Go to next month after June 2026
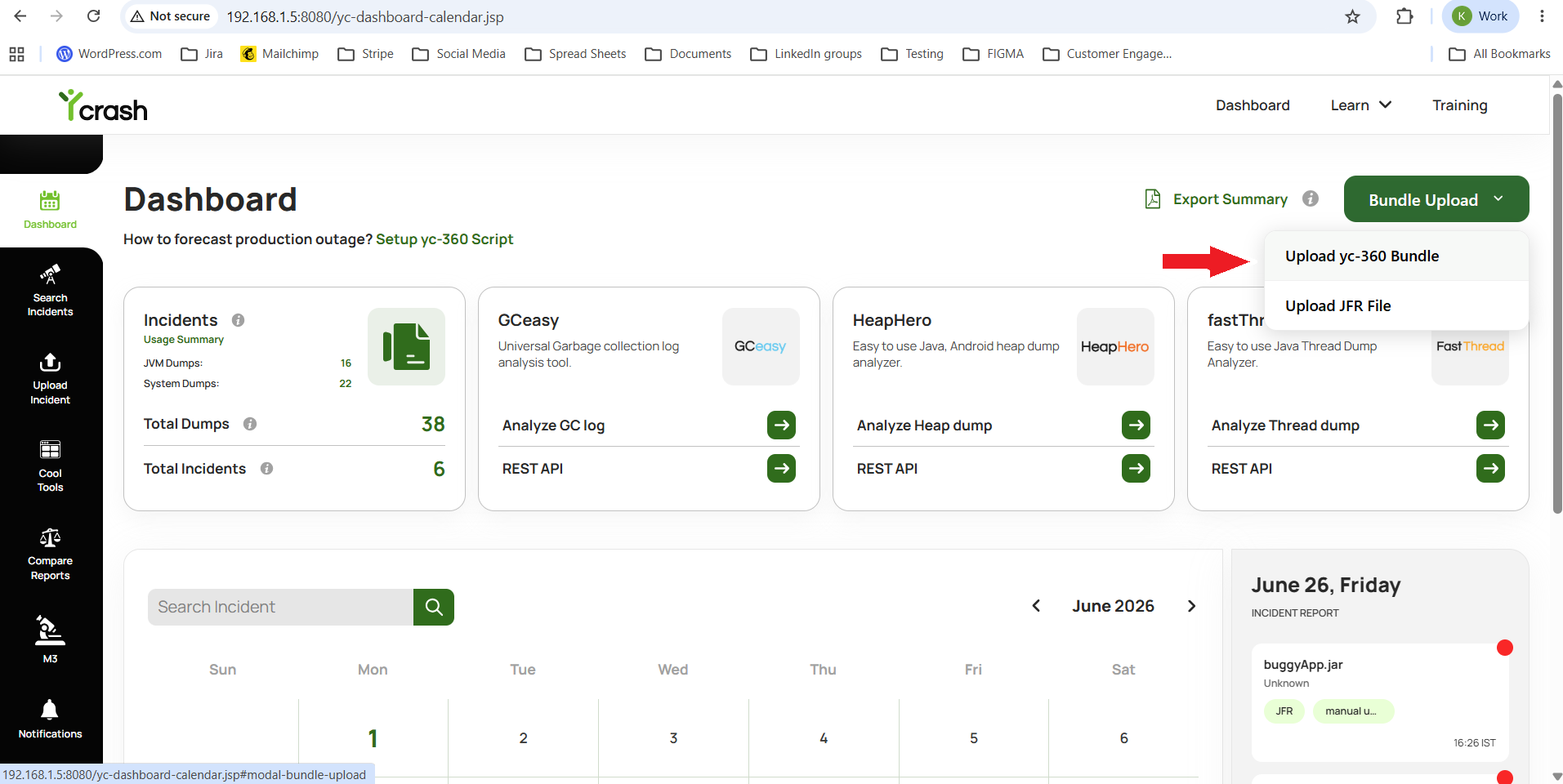The image size is (1563, 784). (x=1191, y=606)
